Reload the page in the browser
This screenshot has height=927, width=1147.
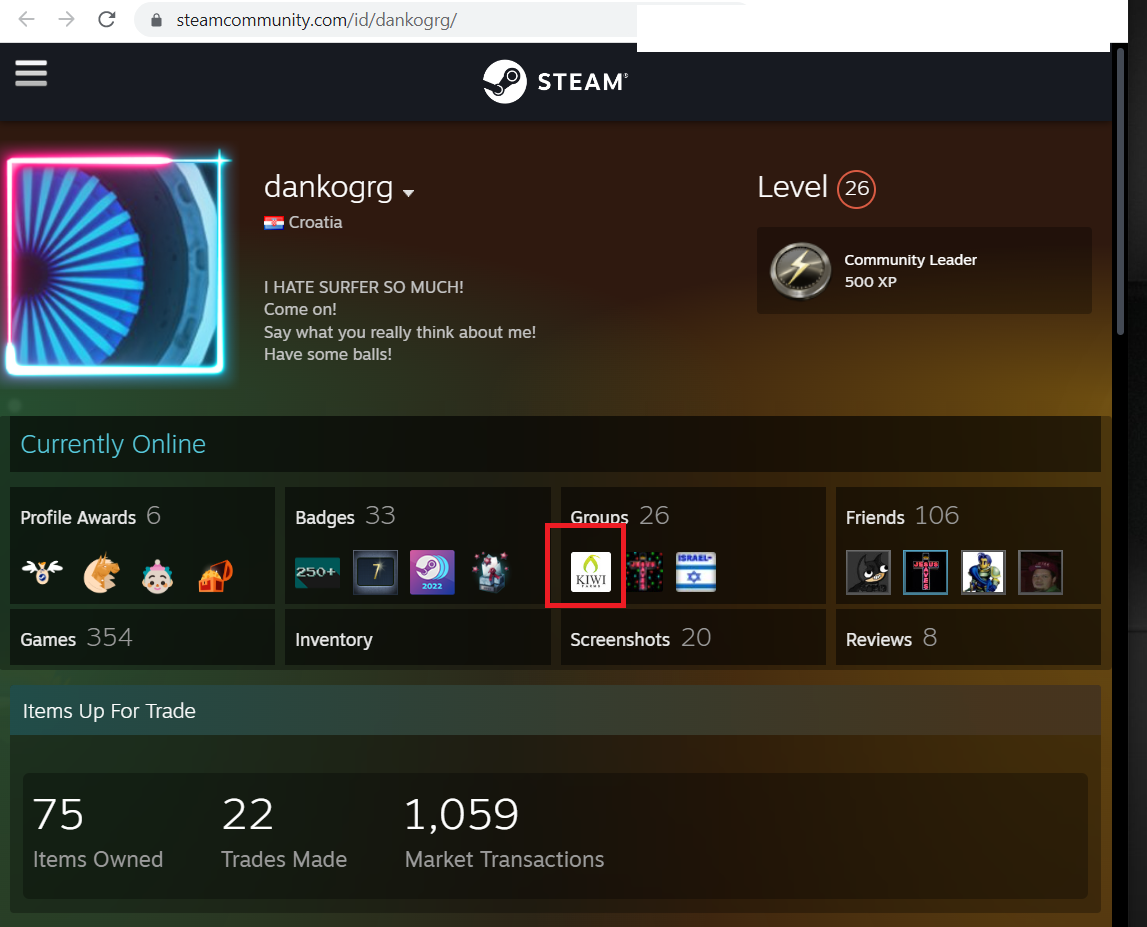click(x=107, y=20)
